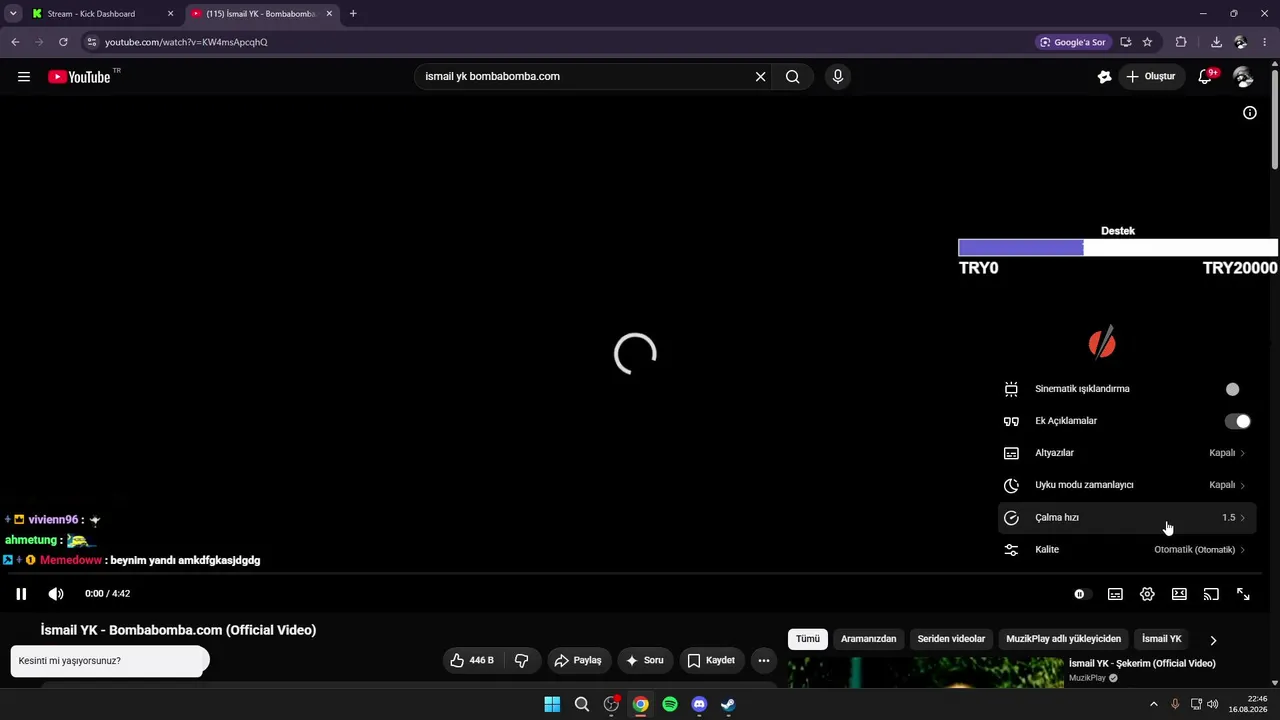Click the Paylaş share button
The image size is (1280, 720).
(x=578, y=660)
